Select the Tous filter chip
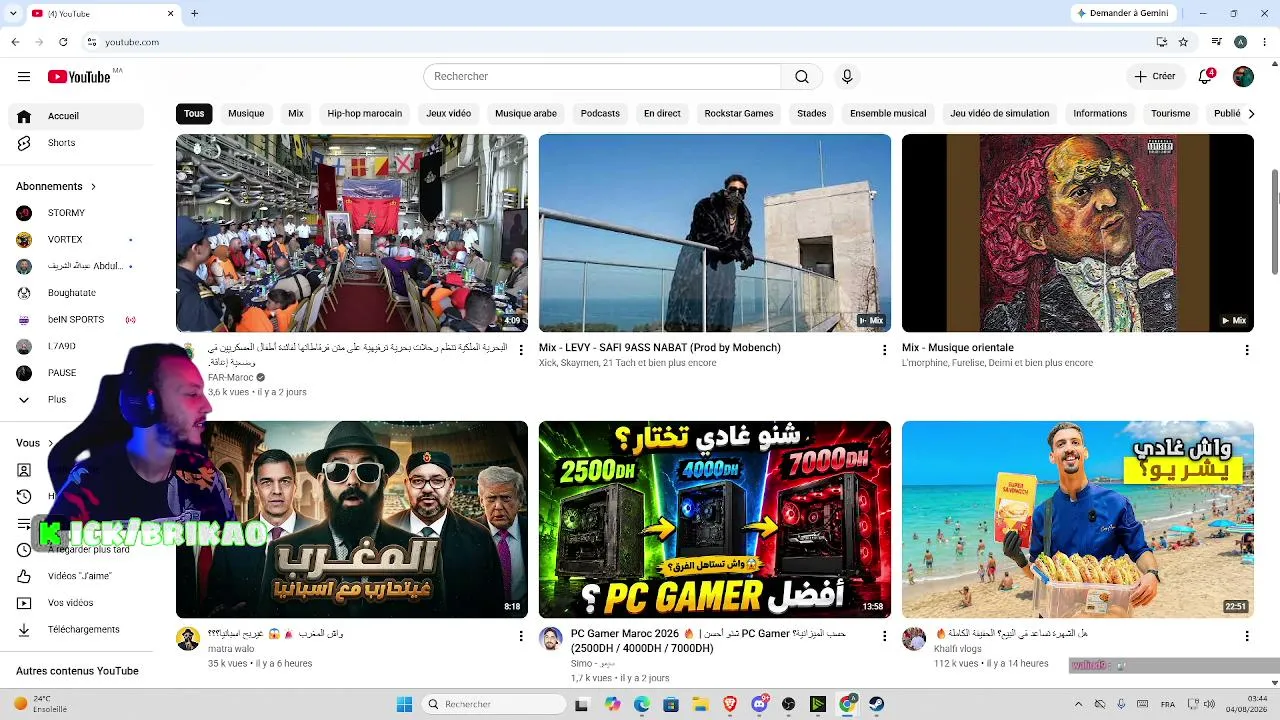The height and width of the screenshot is (720, 1280). point(194,114)
